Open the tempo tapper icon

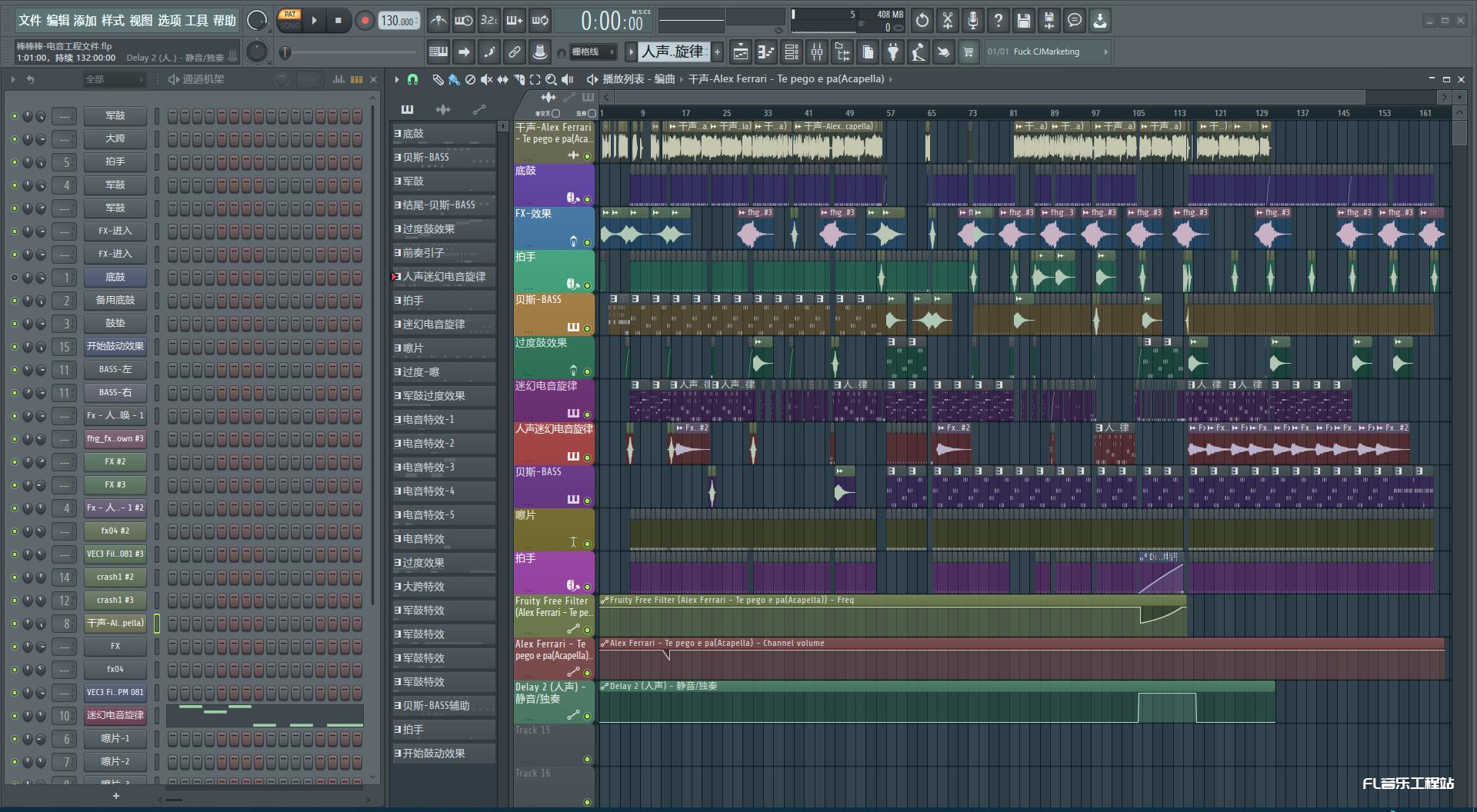919,52
